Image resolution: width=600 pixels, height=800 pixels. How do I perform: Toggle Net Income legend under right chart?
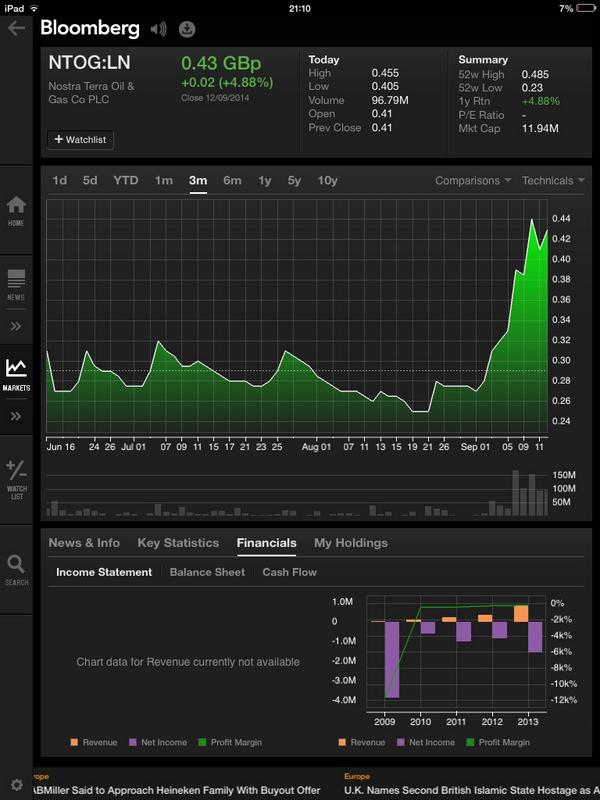tap(426, 742)
